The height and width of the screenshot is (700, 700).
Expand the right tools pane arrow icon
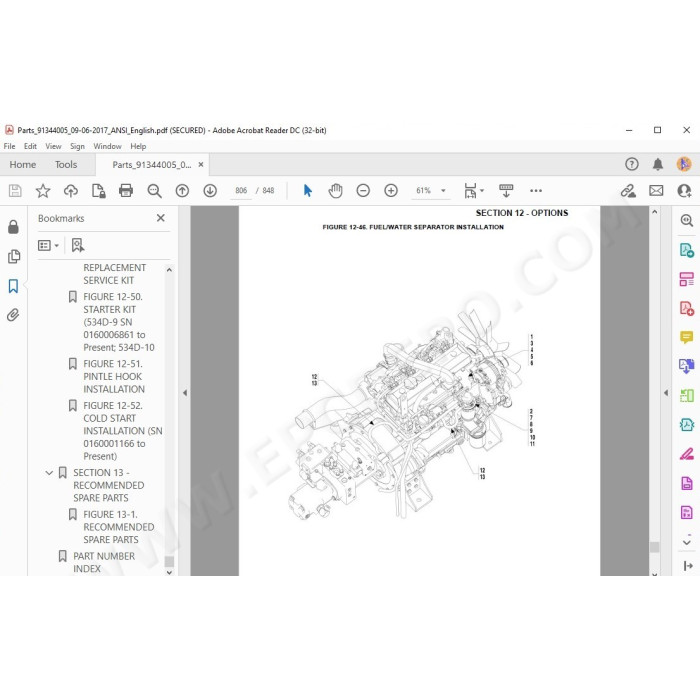coord(688,566)
